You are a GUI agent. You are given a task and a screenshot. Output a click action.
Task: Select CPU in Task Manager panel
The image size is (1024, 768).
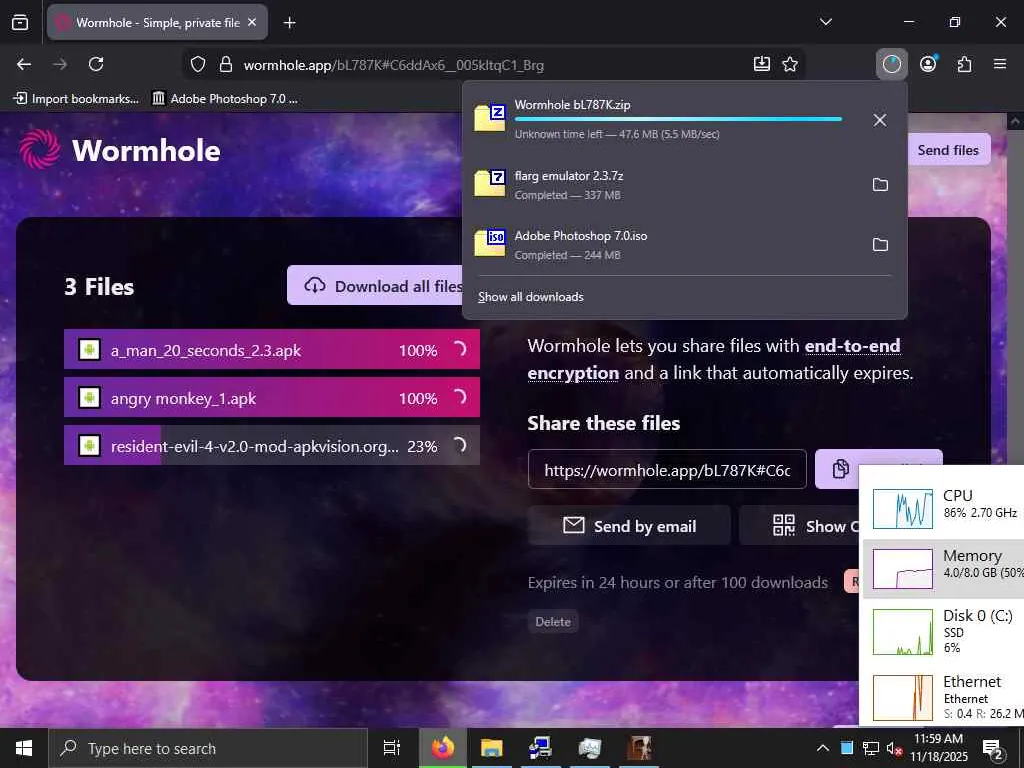[943, 507]
